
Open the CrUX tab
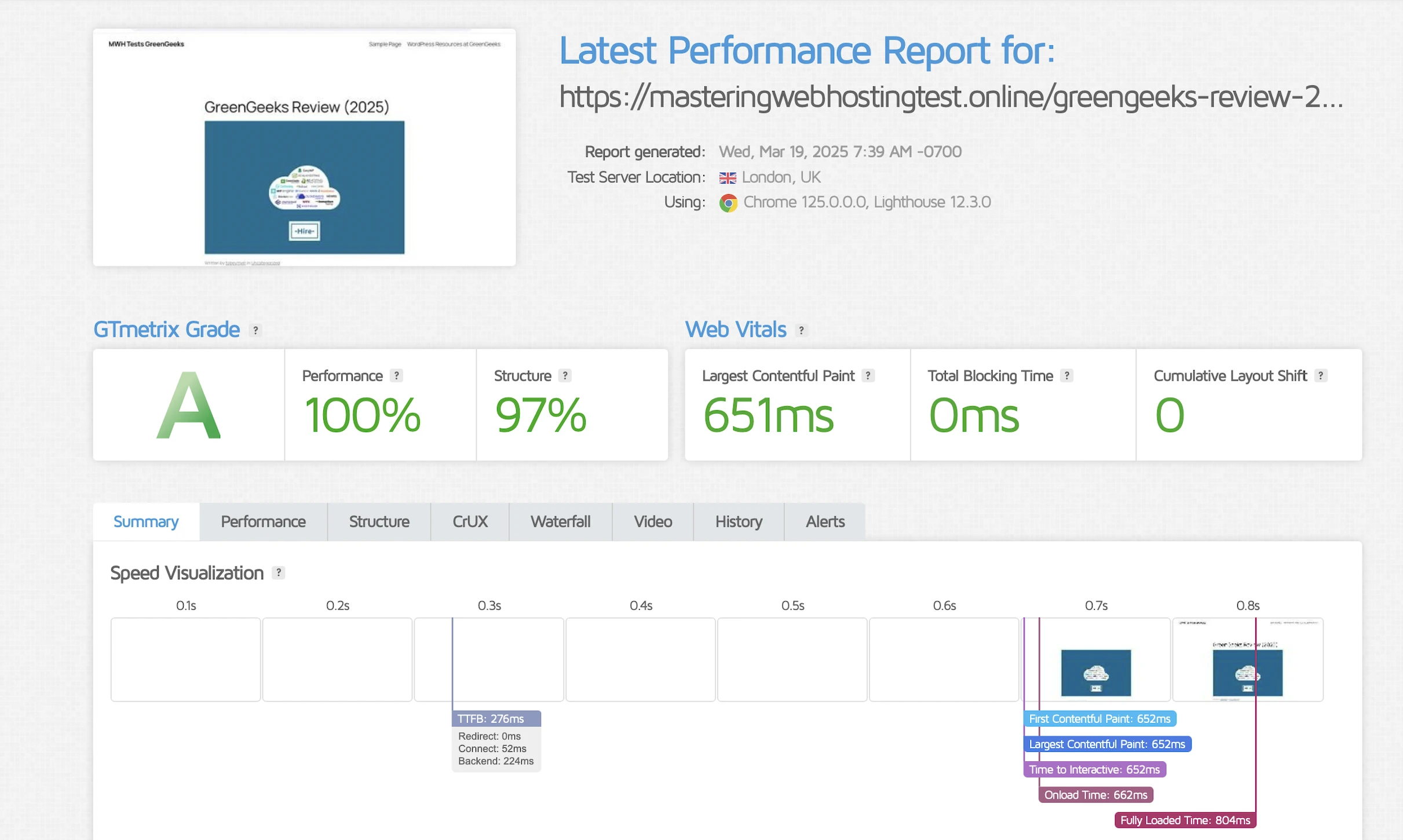tap(470, 521)
